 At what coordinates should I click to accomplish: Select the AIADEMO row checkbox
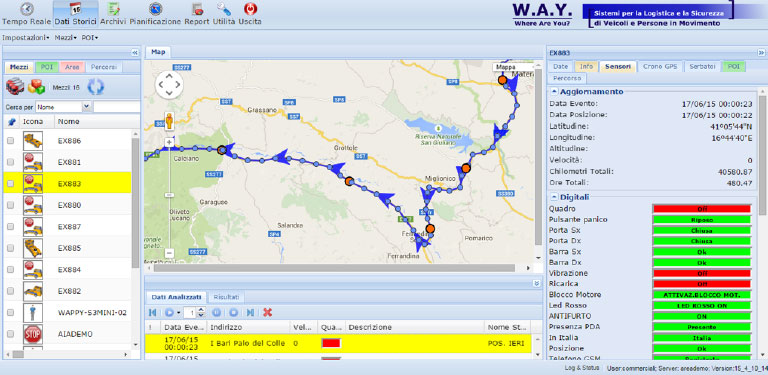11,334
